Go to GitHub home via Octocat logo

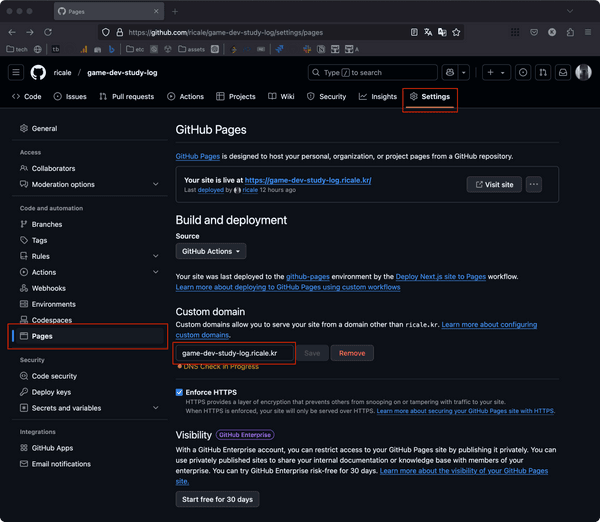(38, 72)
